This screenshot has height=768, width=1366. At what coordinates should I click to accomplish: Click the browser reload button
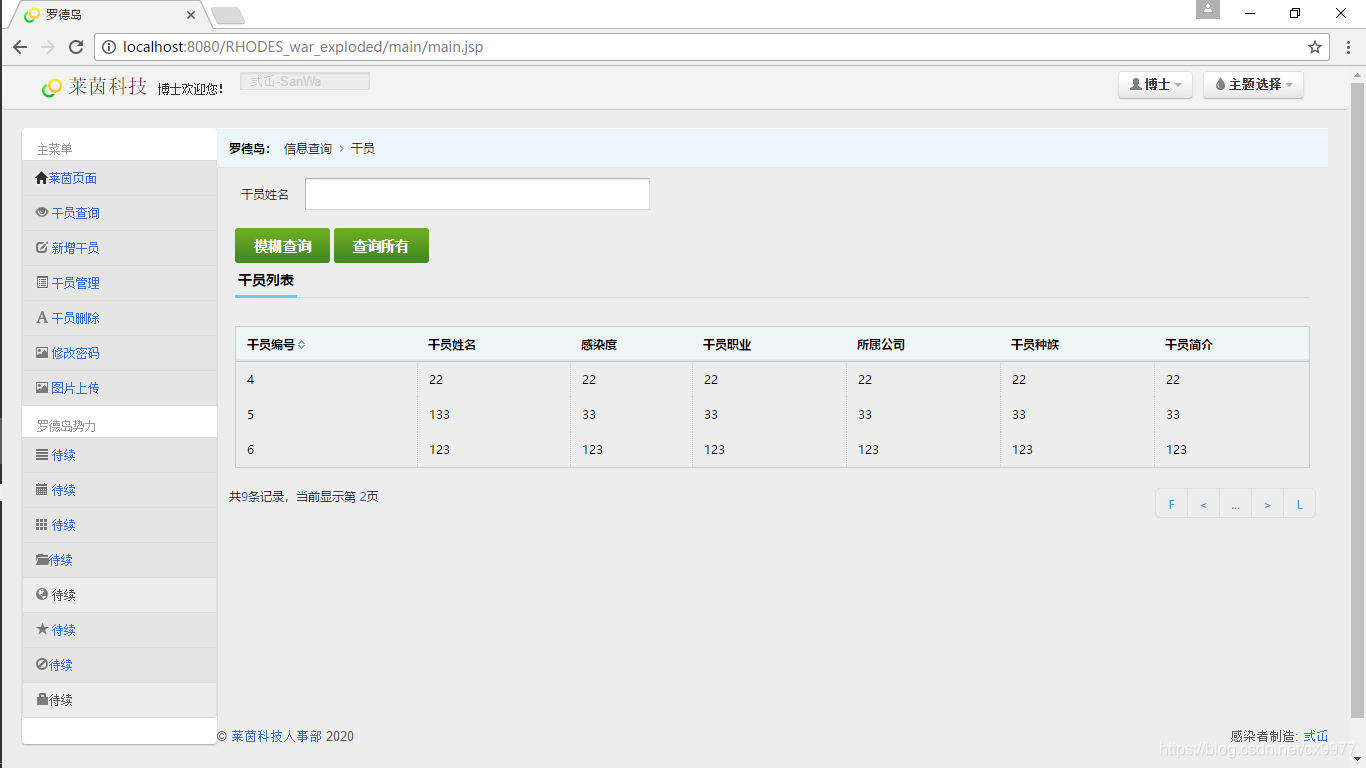[76, 47]
